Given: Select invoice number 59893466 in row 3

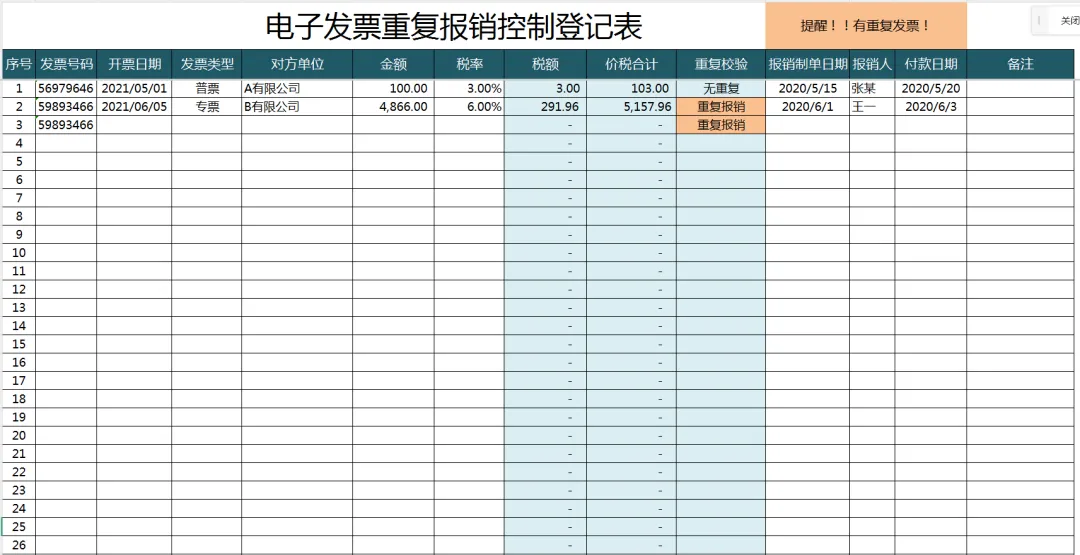Looking at the screenshot, I should click(66, 125).
